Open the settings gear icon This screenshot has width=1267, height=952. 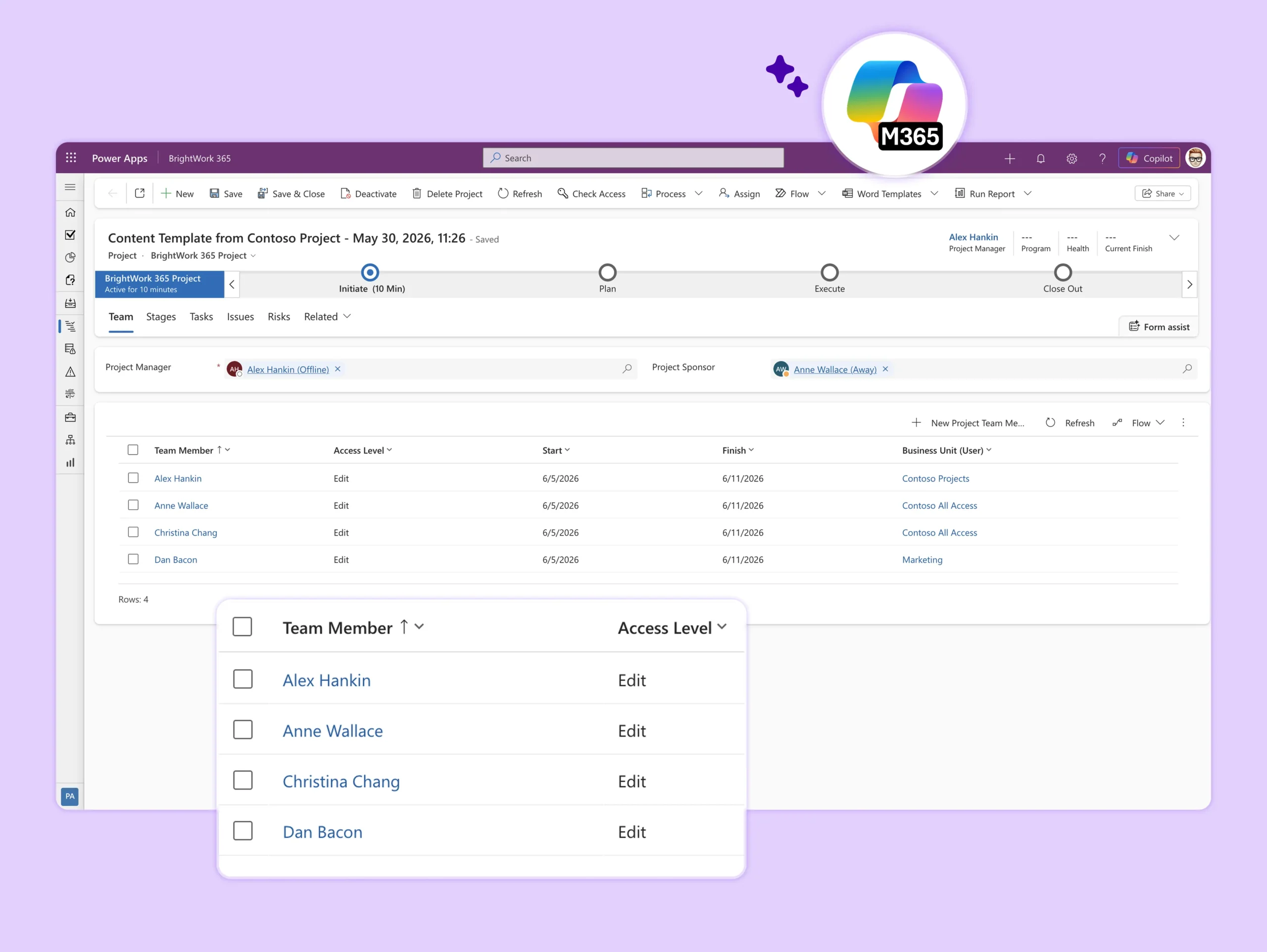click(1072, 159)
